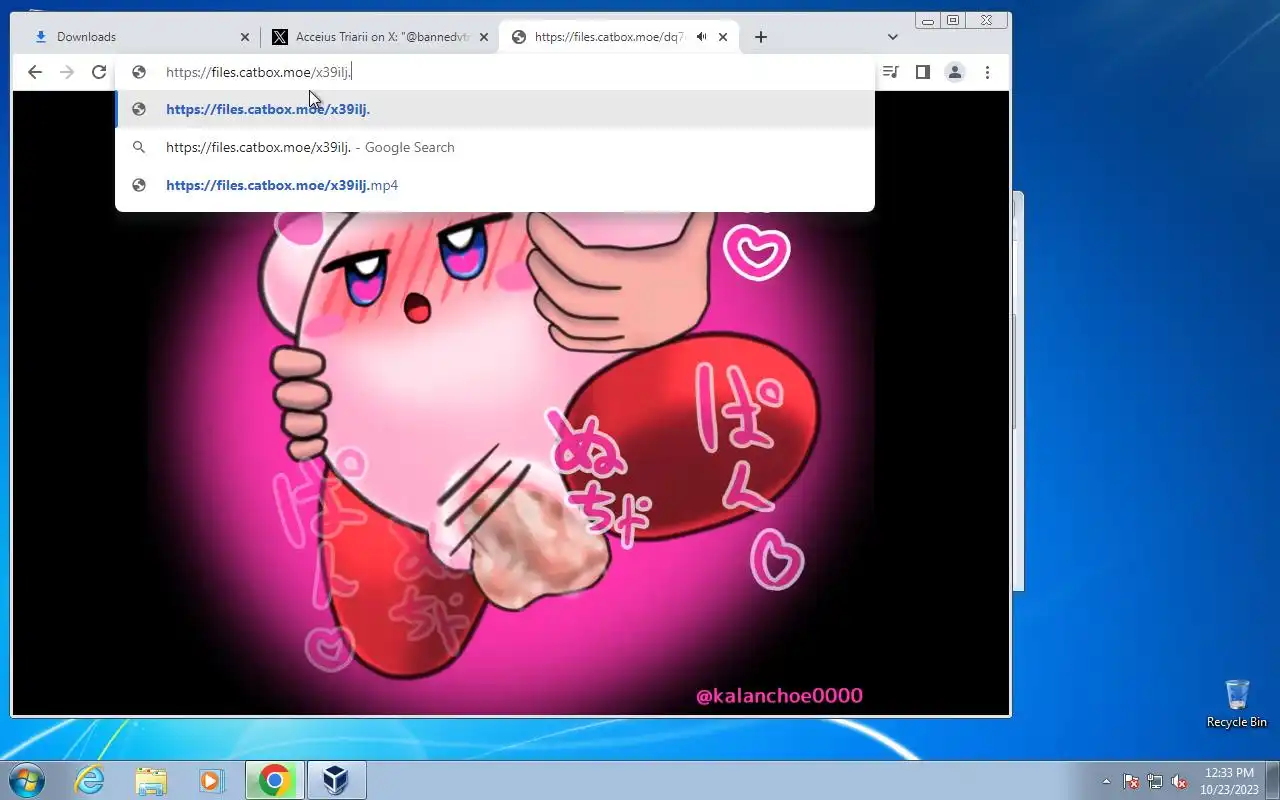Open the Windows Start menu

pos(27,780)
